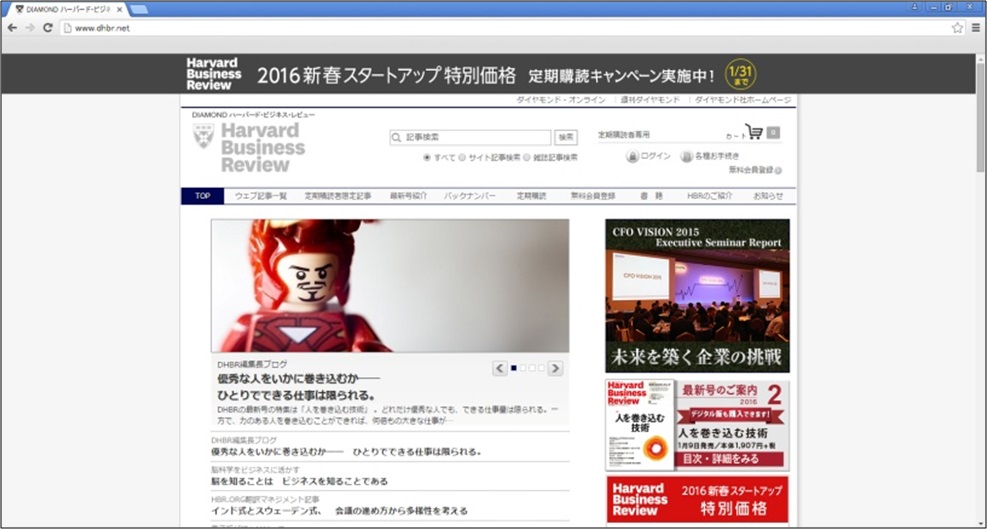Select the サイト記事検索 radio button
Screen dimensions: 987x529
point(462,157)
